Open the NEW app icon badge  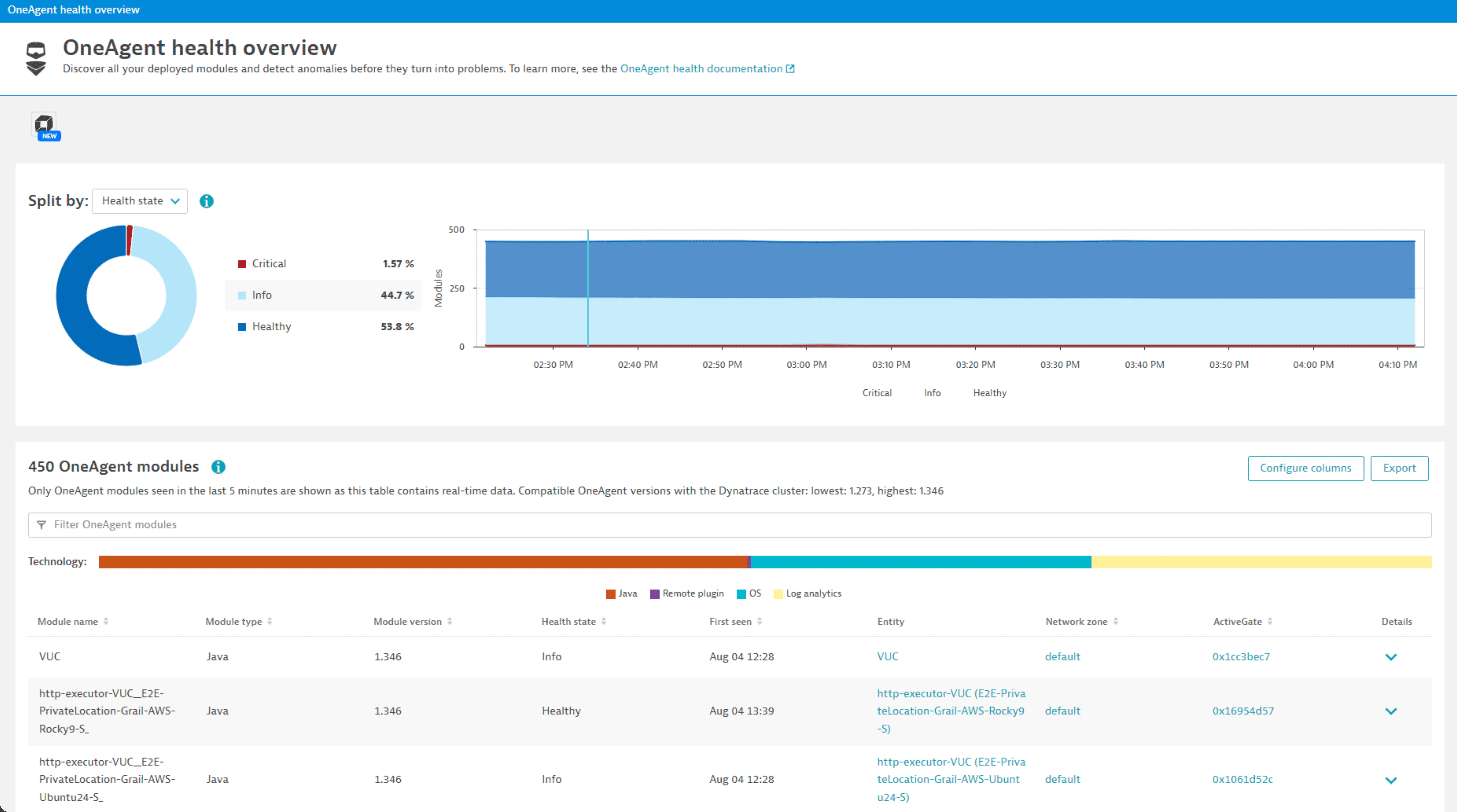(46, 127)
